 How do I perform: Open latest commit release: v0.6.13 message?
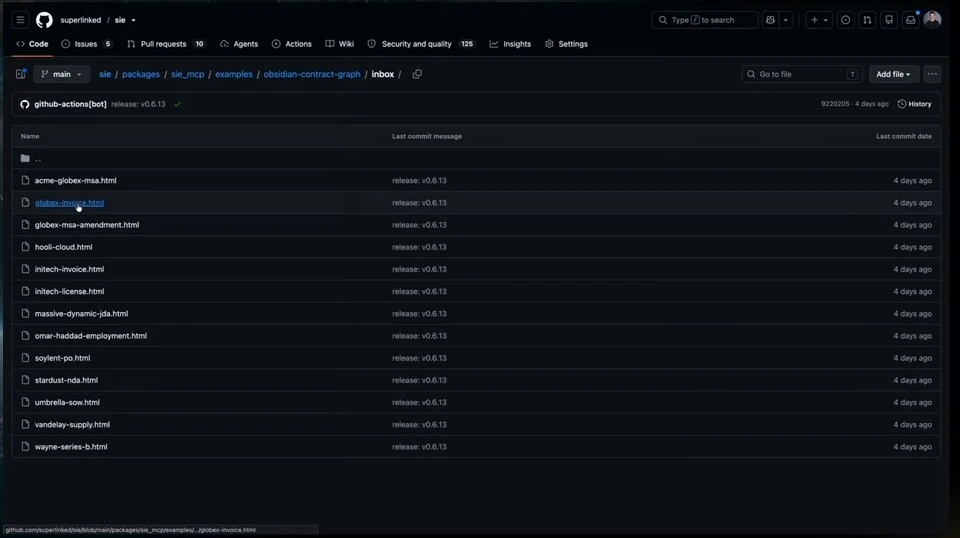[x=138, y=104]
